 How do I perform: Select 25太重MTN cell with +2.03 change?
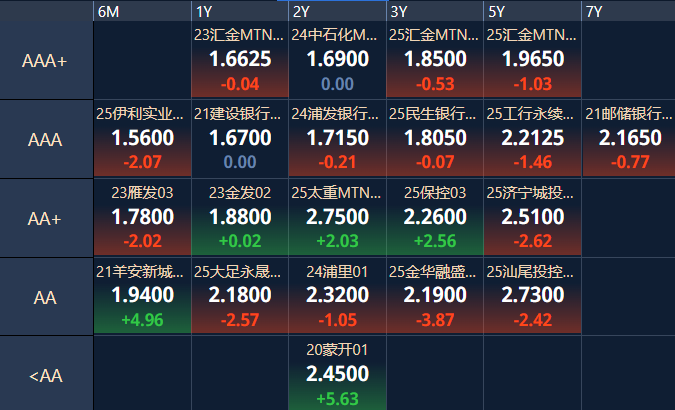[x=338, y=217]
